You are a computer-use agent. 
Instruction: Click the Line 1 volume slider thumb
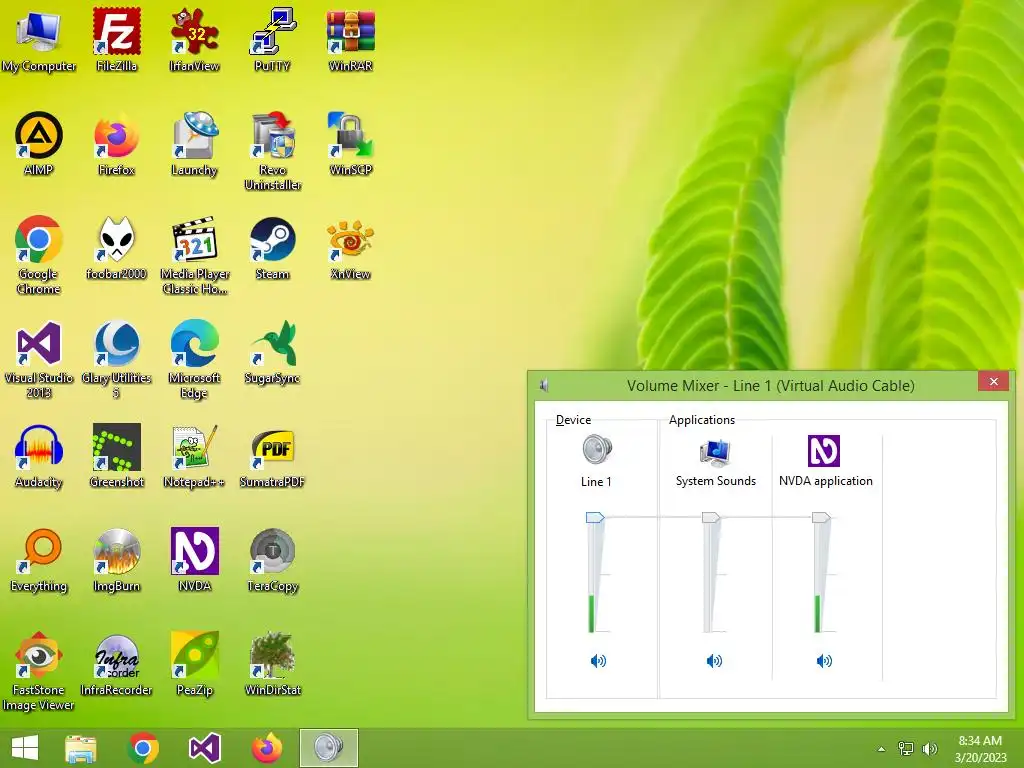(595, 518)
